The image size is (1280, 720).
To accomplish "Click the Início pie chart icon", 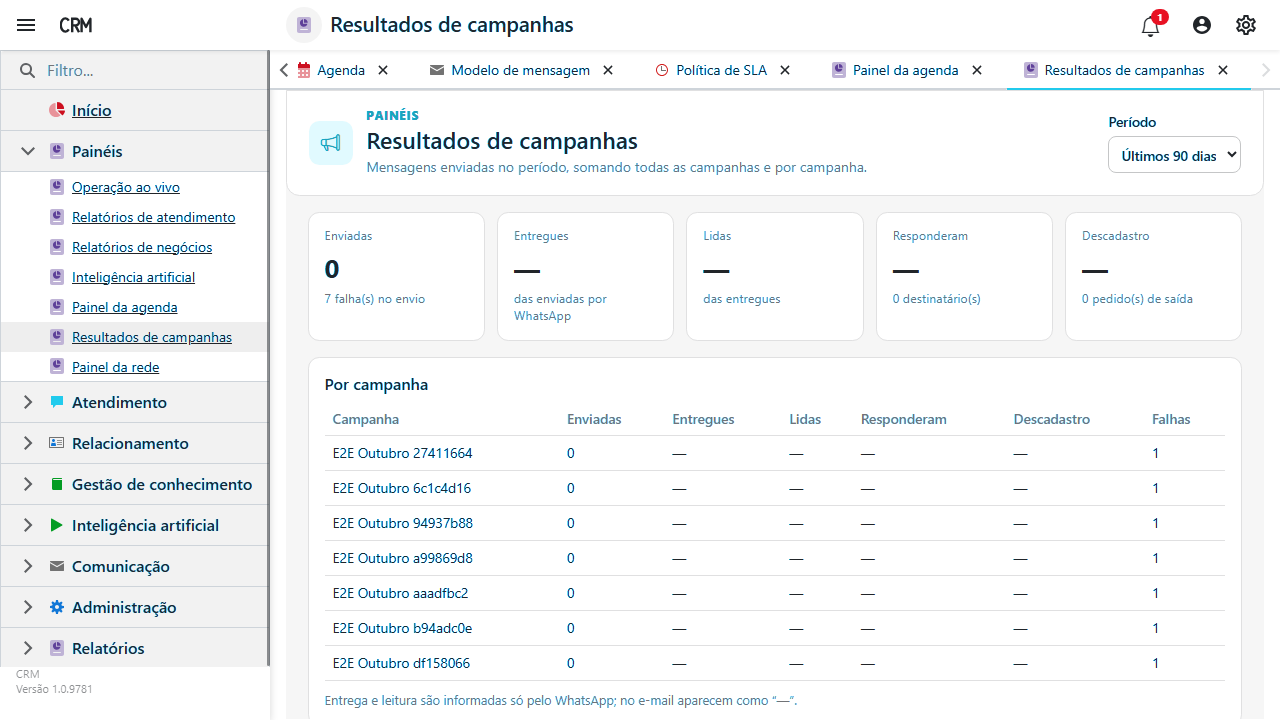I will pos(57,110).
